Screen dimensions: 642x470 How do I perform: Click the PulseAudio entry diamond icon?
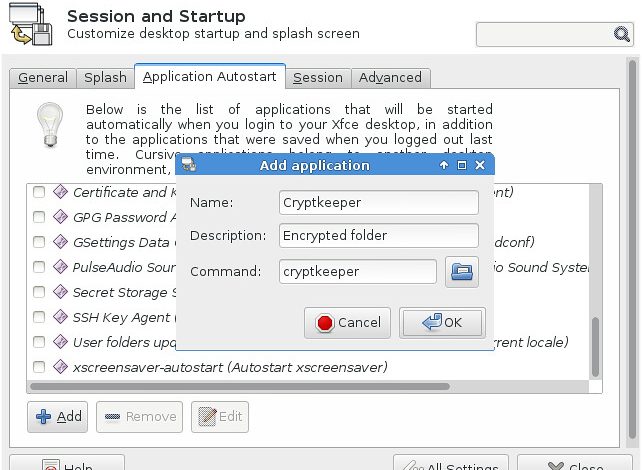[x=61, y=267]
